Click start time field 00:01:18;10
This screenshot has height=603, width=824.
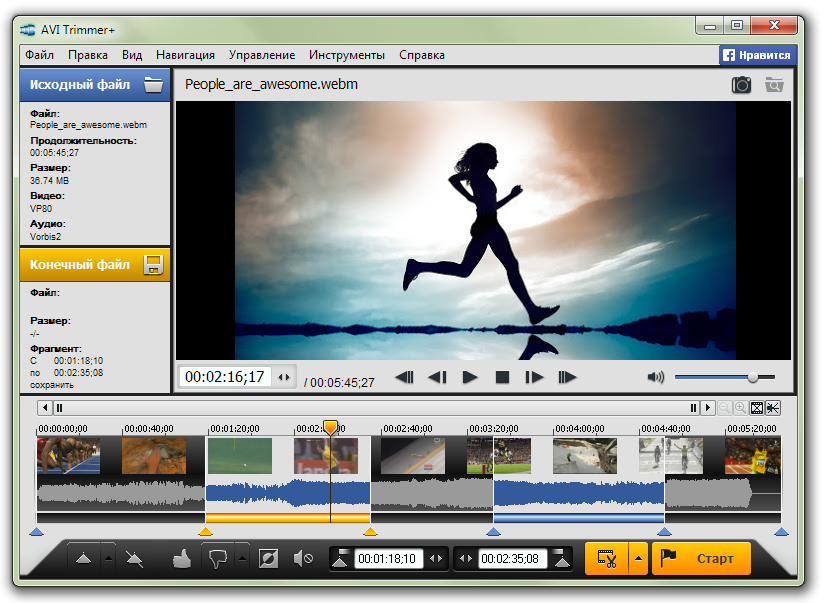pyautogui.click(x=387, y=558)
